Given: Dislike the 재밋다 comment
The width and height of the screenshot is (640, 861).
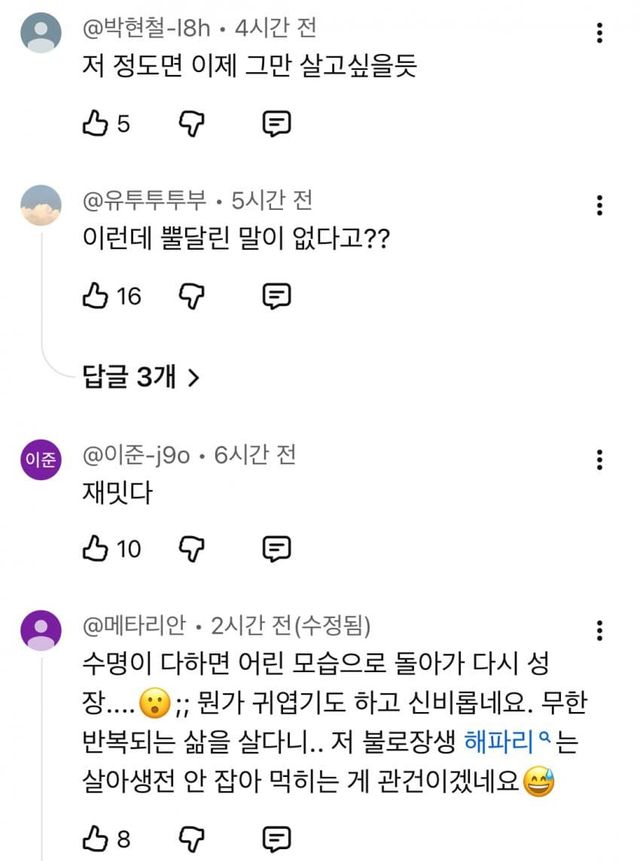Looking at the screenshot, I should pyautogui.click(x=191, y=548).
